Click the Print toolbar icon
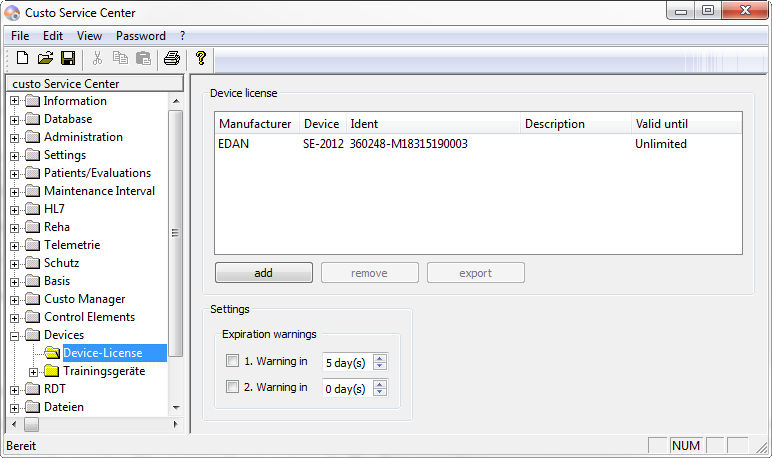Screen dimensions: 772x458 pos(172,58)
